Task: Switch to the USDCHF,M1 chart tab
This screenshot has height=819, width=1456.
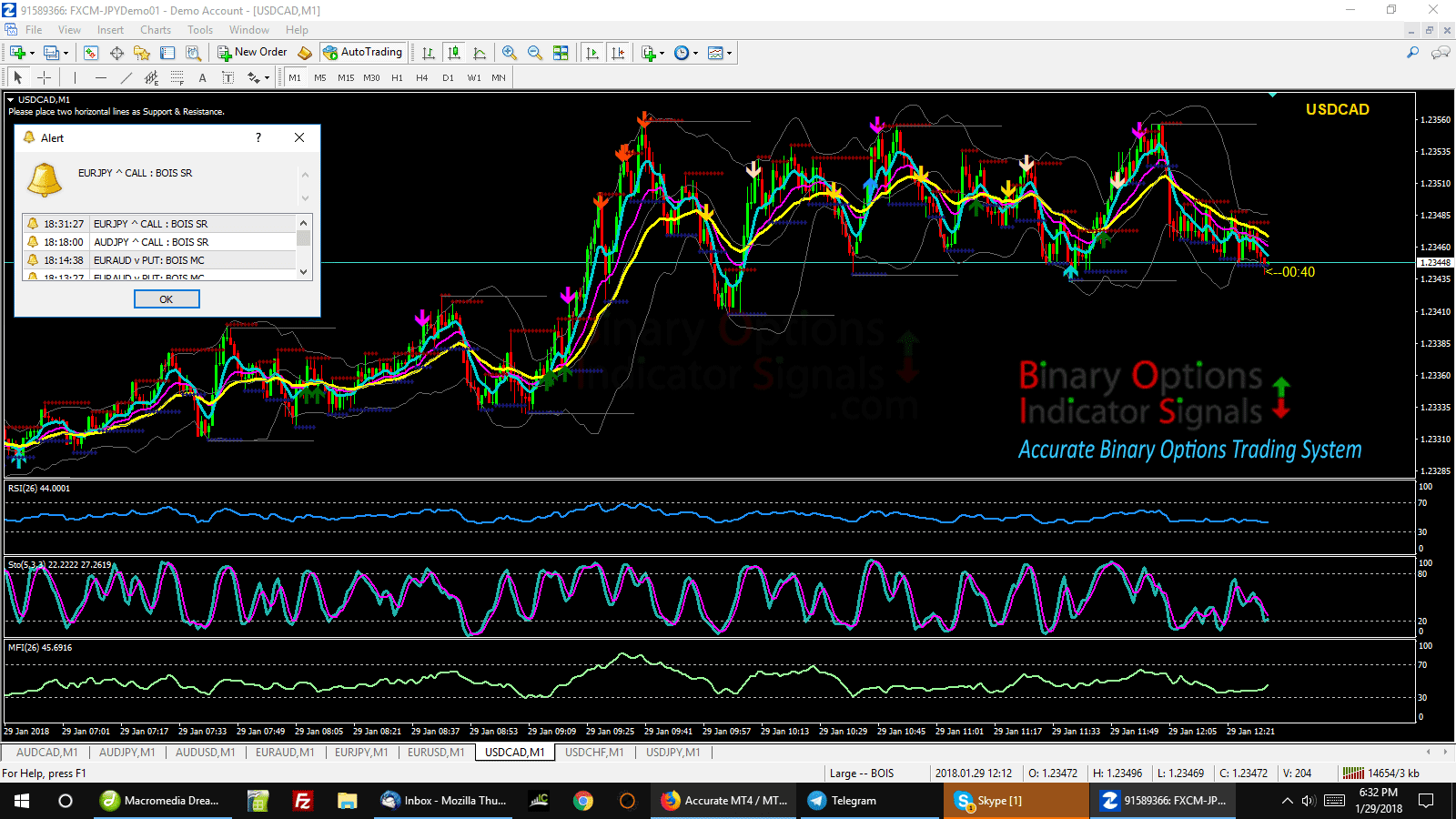Action: [594, 752]
